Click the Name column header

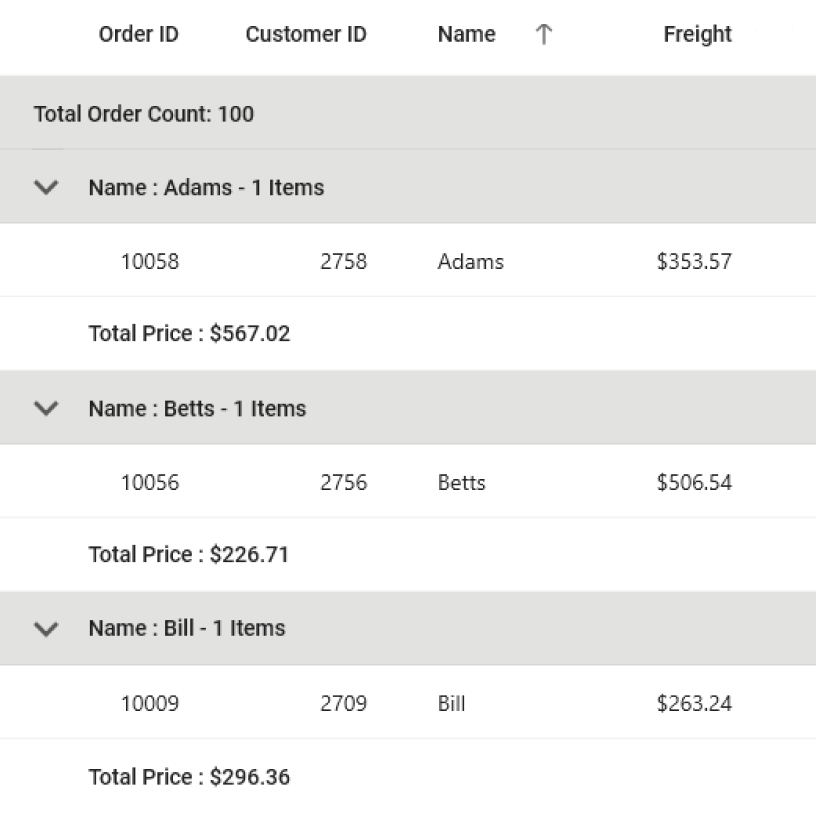(466, 35)
